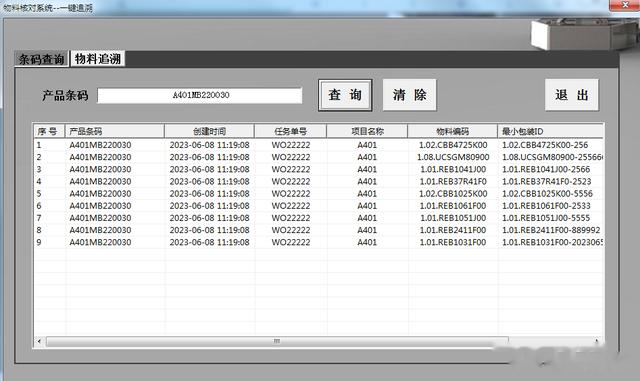The height and width of the screenshot is (381, 640).
Task: Select row number 5 in 序号 column
Action: tap(39, 194)
